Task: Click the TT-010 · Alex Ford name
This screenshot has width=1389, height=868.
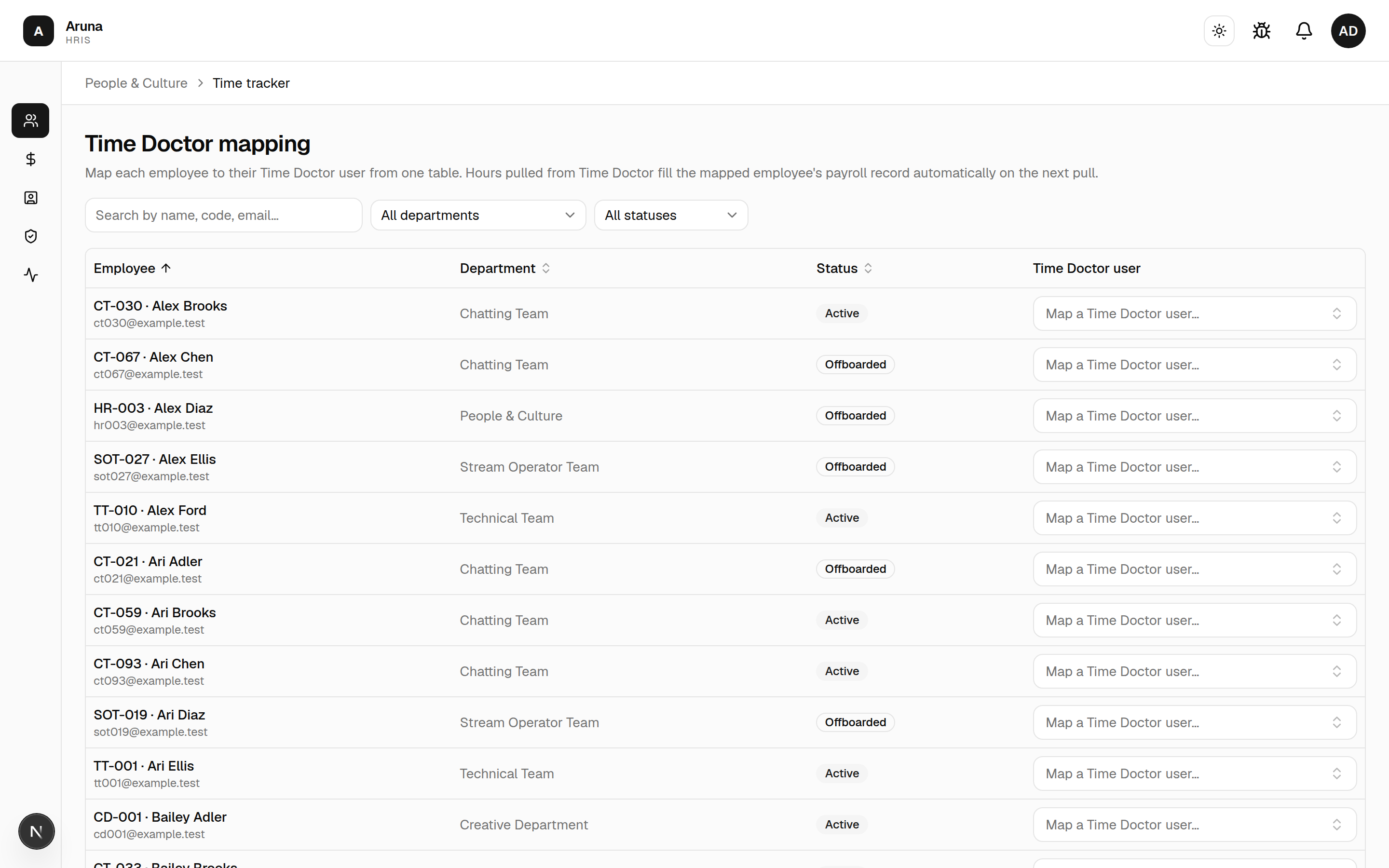Action: [x=150, y=510]
